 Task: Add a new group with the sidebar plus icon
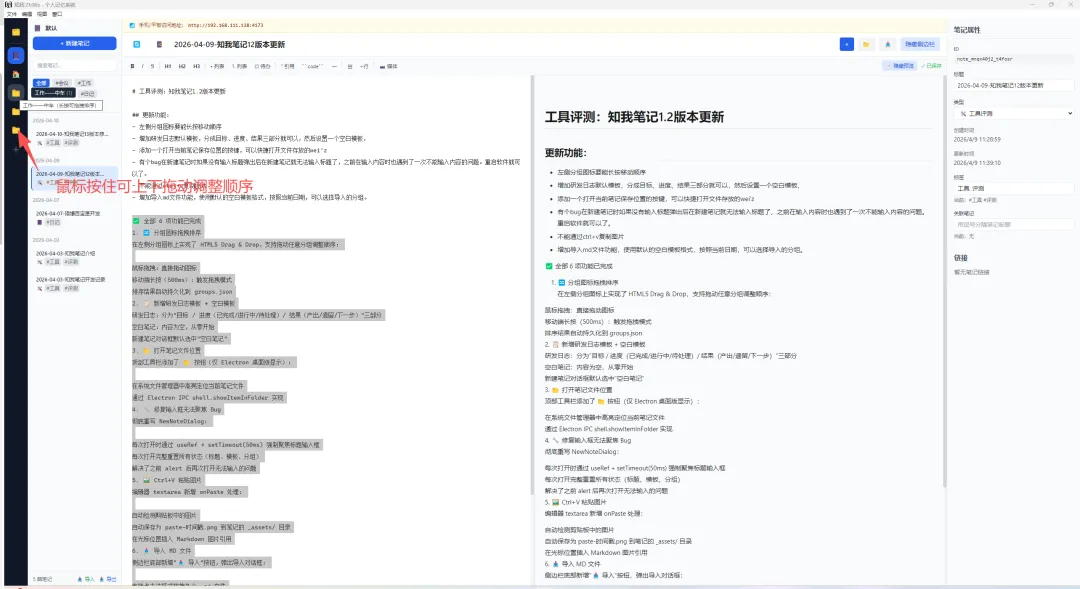(x=16, y=149)
